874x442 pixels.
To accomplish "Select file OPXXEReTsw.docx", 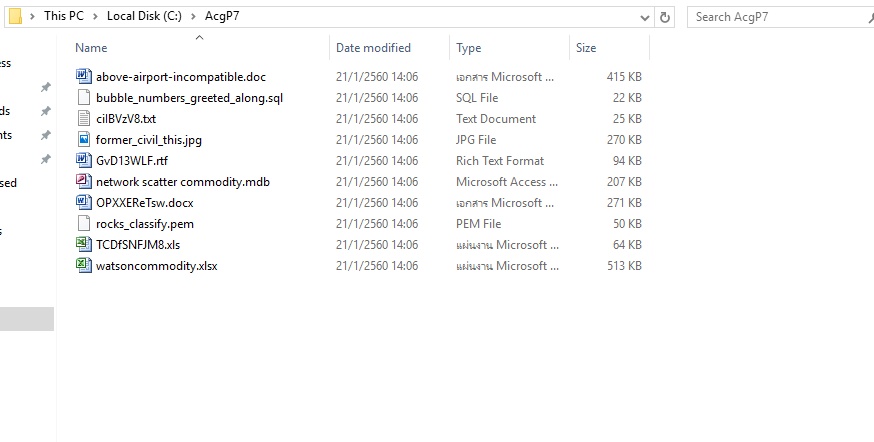I will tap(144, 202).
